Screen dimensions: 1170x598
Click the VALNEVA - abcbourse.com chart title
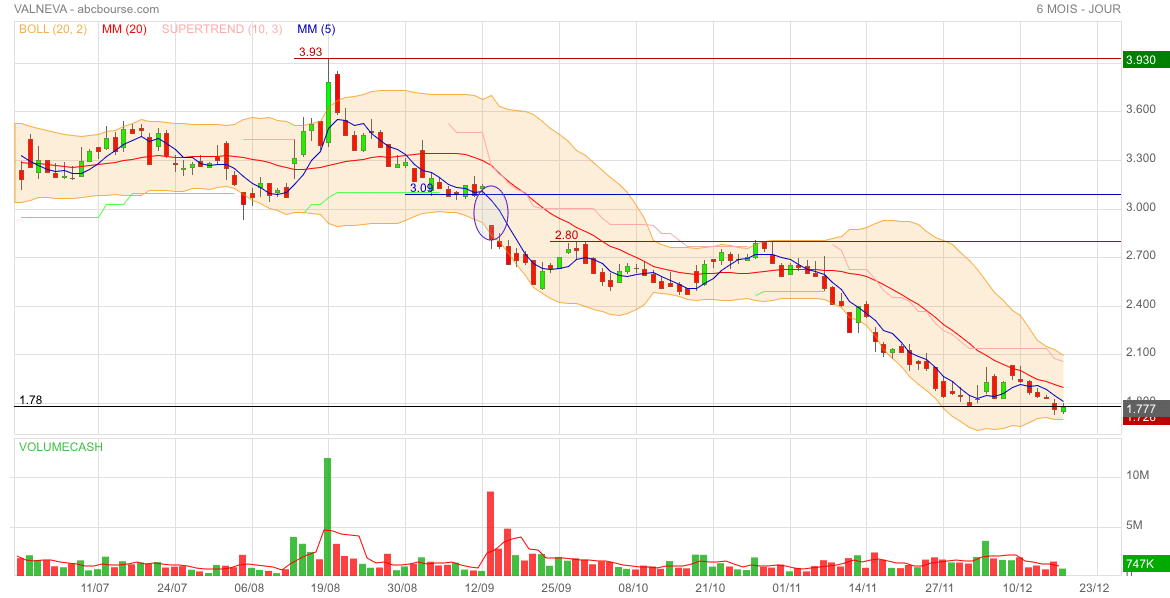pos(87,9)
